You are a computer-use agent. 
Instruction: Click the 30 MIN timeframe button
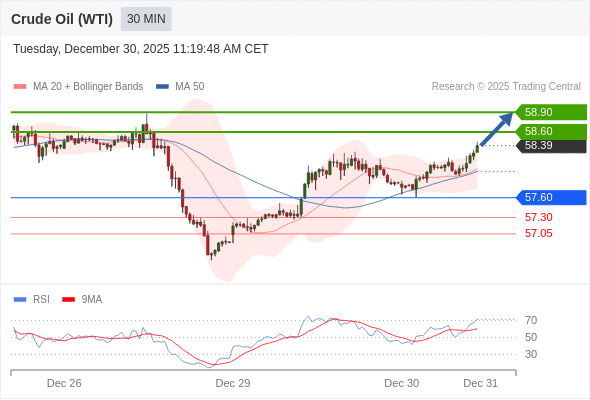[x=146, y=19]
